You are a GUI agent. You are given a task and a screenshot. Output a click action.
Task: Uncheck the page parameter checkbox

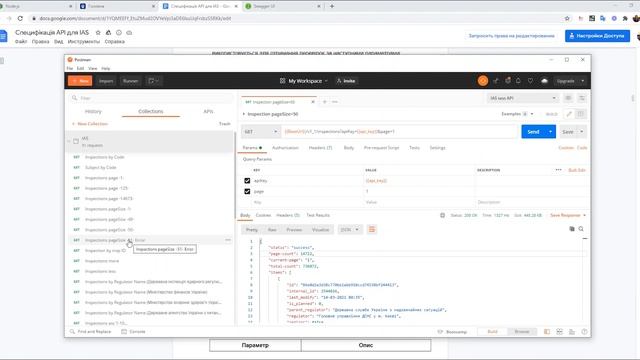(x=247, y=191)
